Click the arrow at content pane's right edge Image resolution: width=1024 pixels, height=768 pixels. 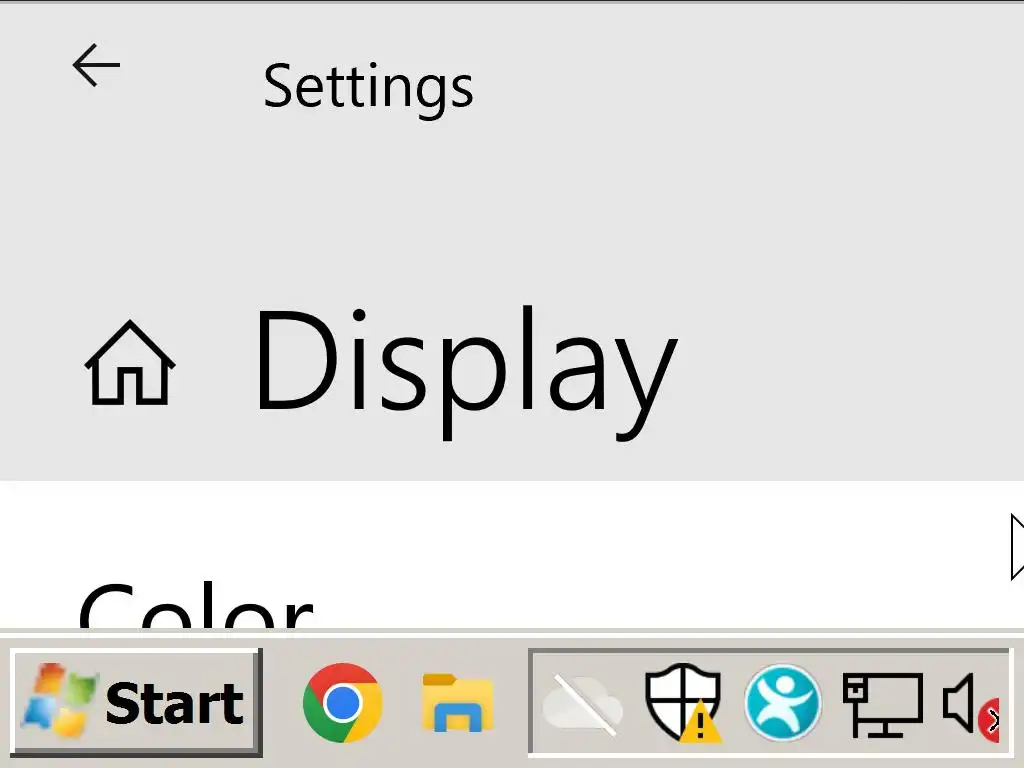click(x=1017, y=546)
